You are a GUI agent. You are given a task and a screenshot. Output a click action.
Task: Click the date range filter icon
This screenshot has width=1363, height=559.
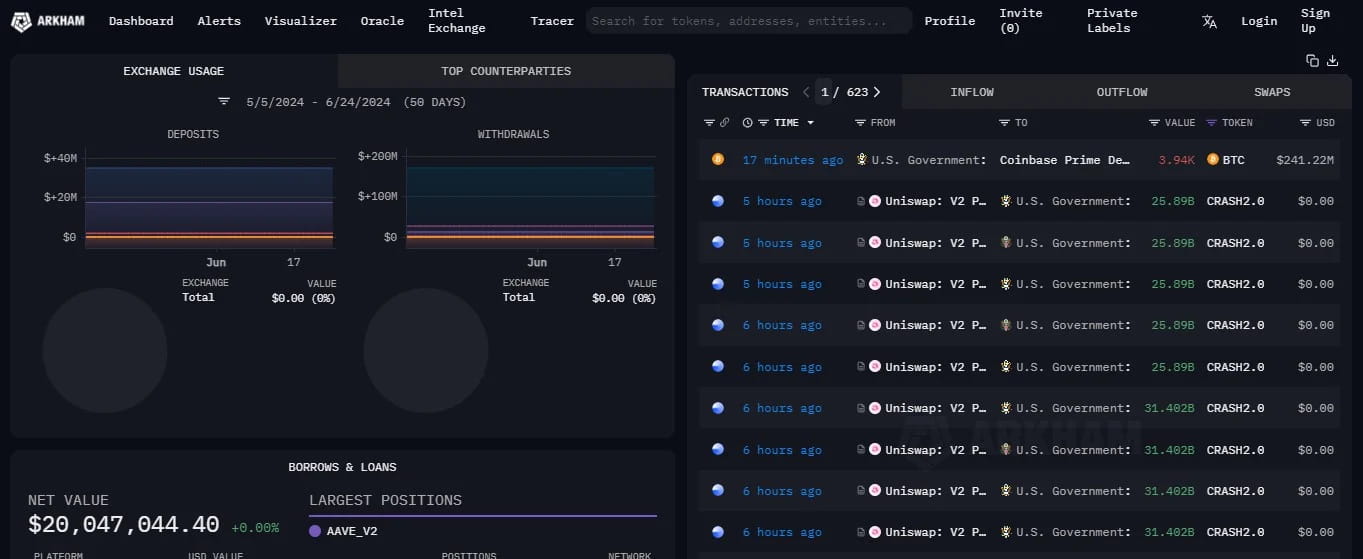click(224, 102)
